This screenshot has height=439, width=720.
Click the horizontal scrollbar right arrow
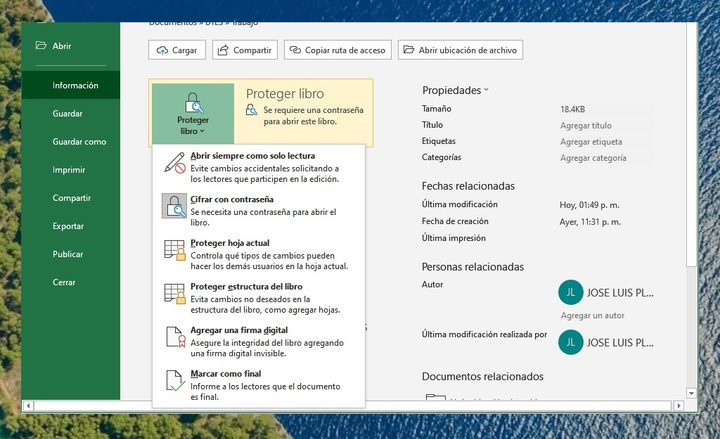click(x=678, y=405)
